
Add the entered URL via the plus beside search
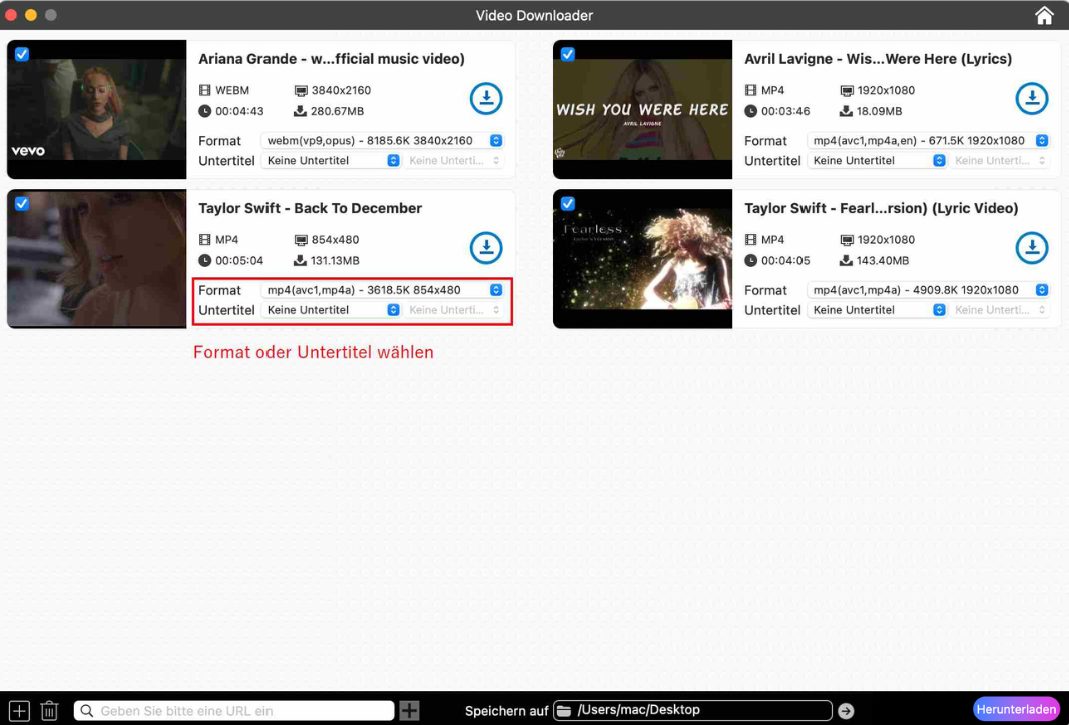pos(409,709)
